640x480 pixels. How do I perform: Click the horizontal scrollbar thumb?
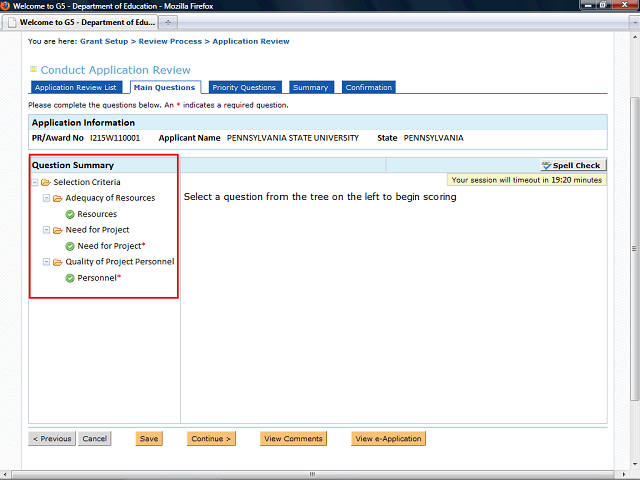[x=312, y=475]
